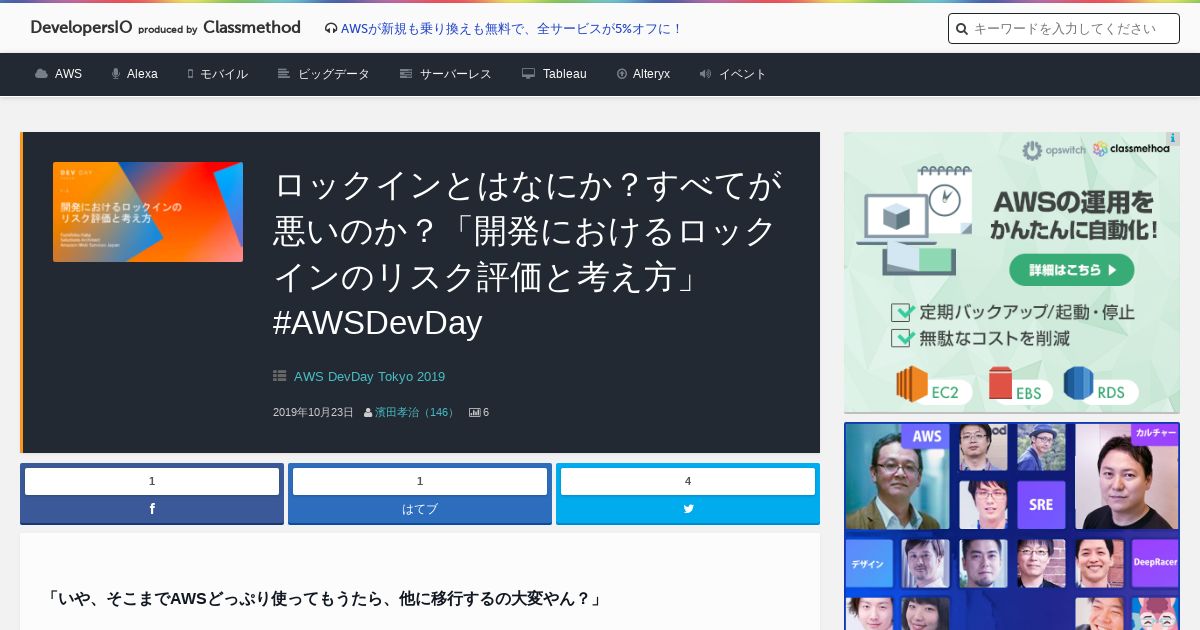The image size is (1200, 630).
Task: Click the server icon next to サーバーレス
Action: coord(406,74)
